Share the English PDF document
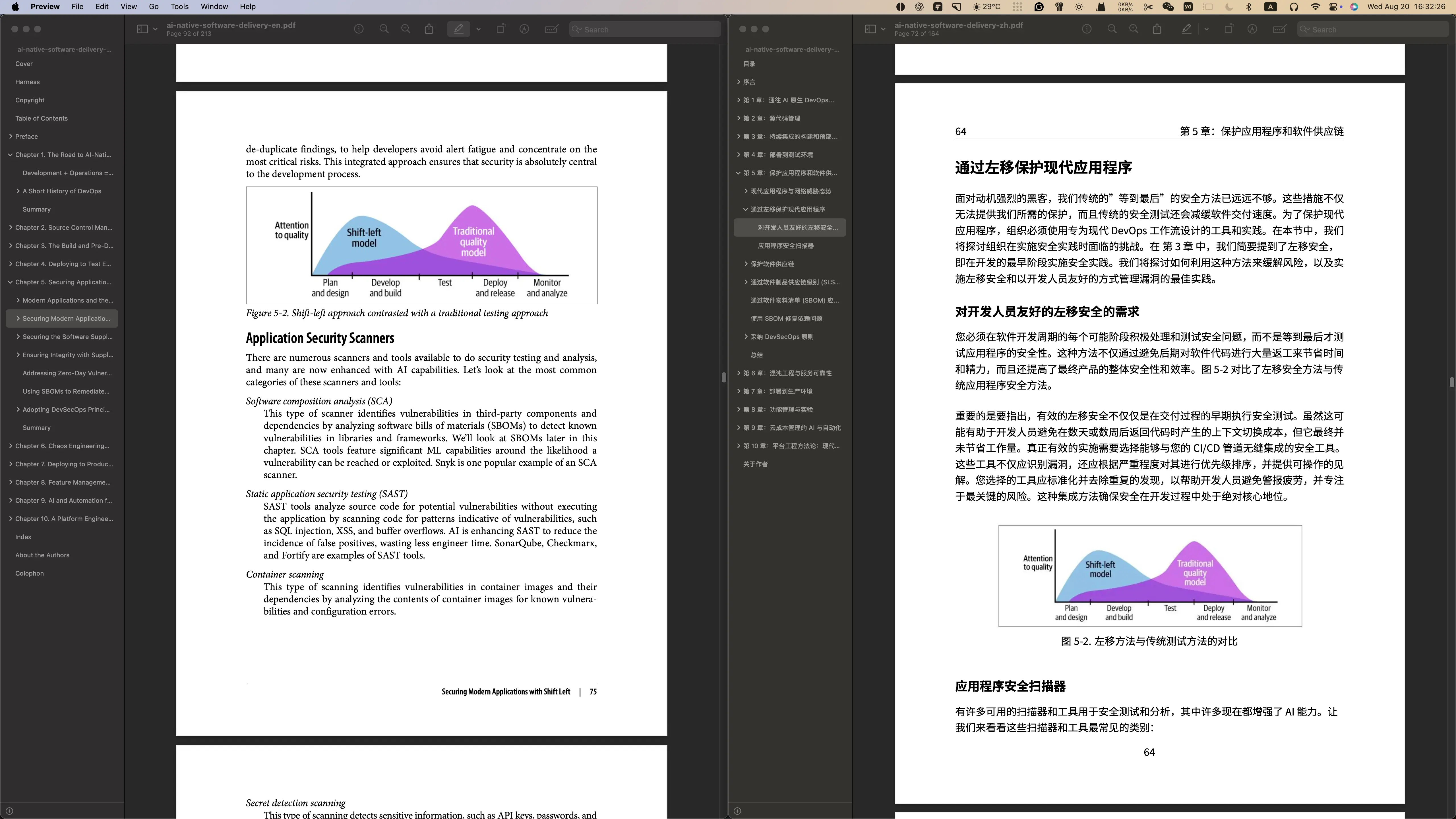The height and width of the screenshot is (819, 1456). pos(429,29)
